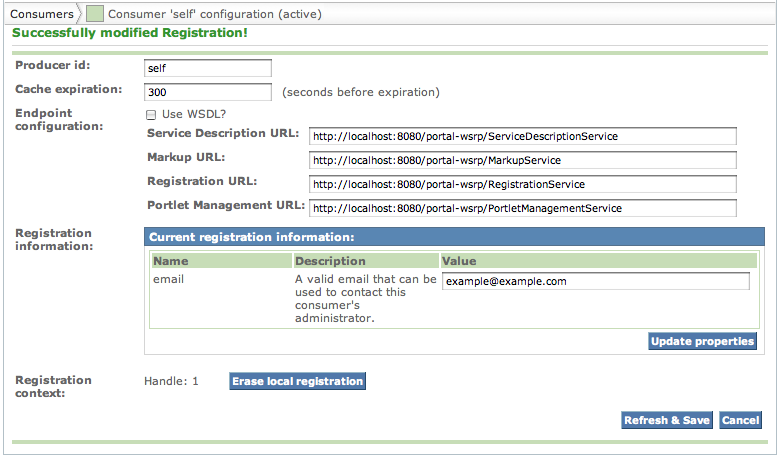Focus the Producer id text field

(208, 68)
